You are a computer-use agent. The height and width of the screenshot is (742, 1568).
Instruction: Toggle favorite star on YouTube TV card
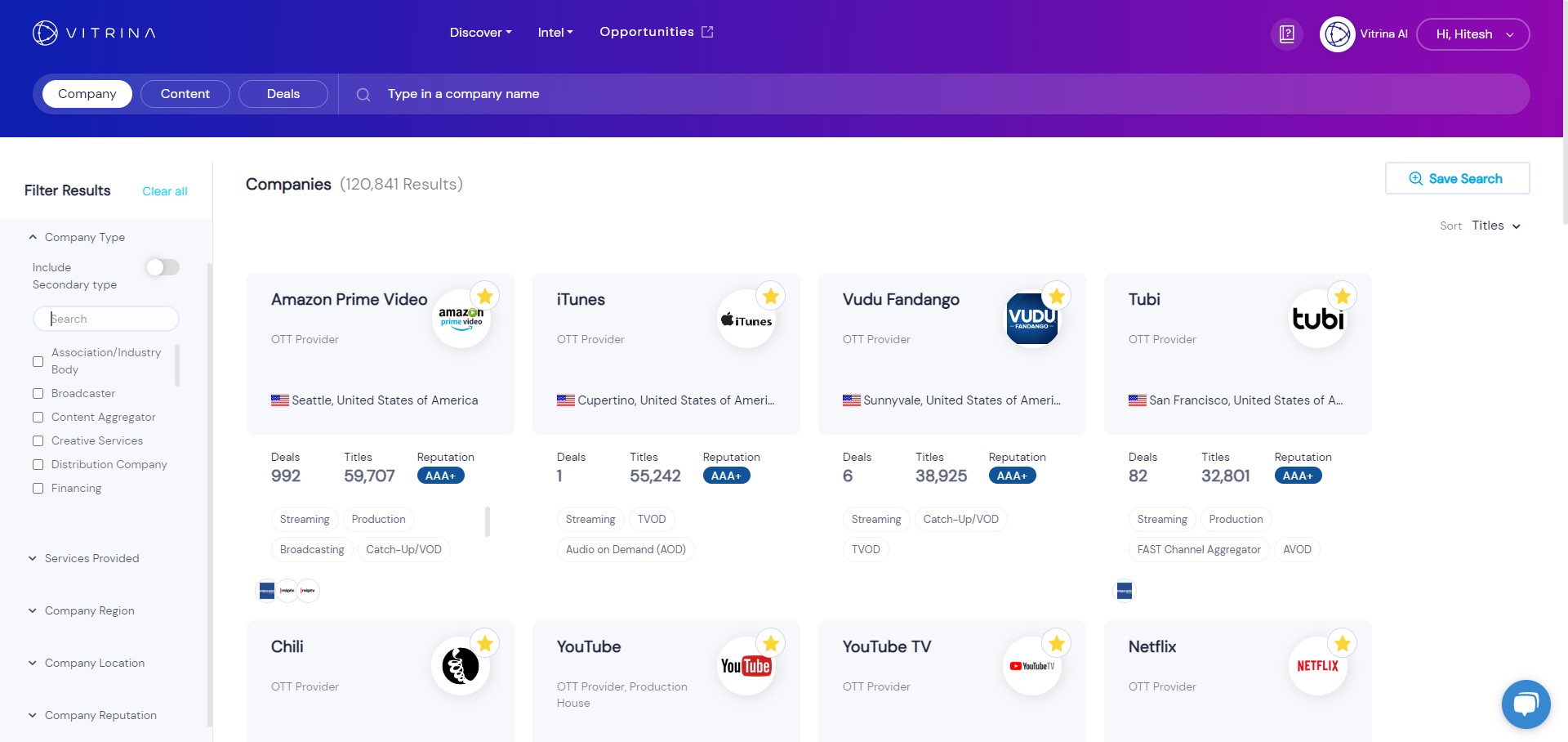[1057, 643]
